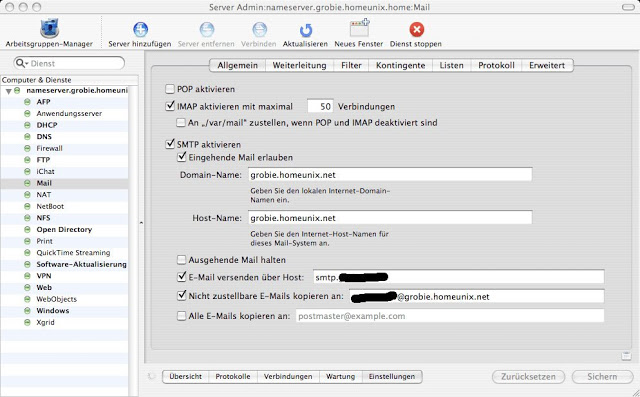This screenshot has width=640, height=397.
Task: Open the Listen tab
Action: (x=451, y=65)
